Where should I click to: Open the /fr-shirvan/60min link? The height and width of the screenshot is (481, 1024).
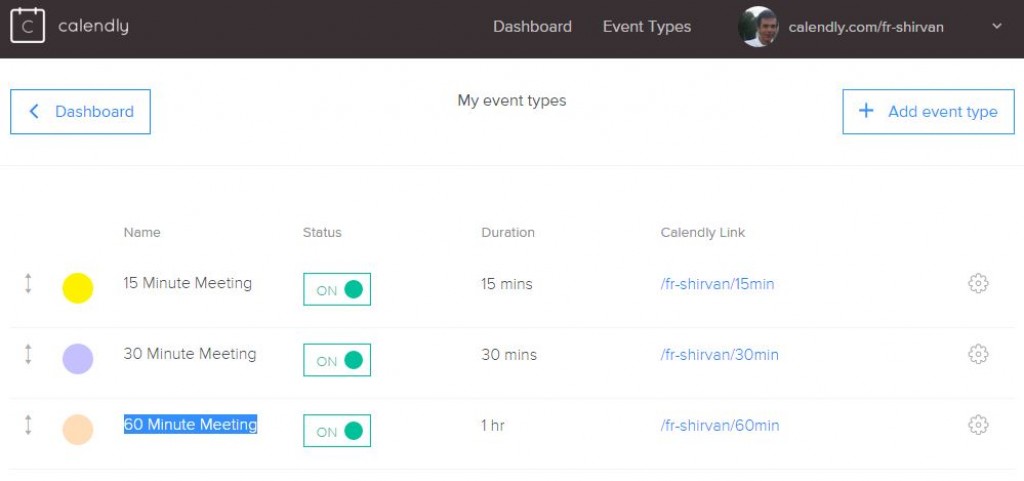coord(719,426)
